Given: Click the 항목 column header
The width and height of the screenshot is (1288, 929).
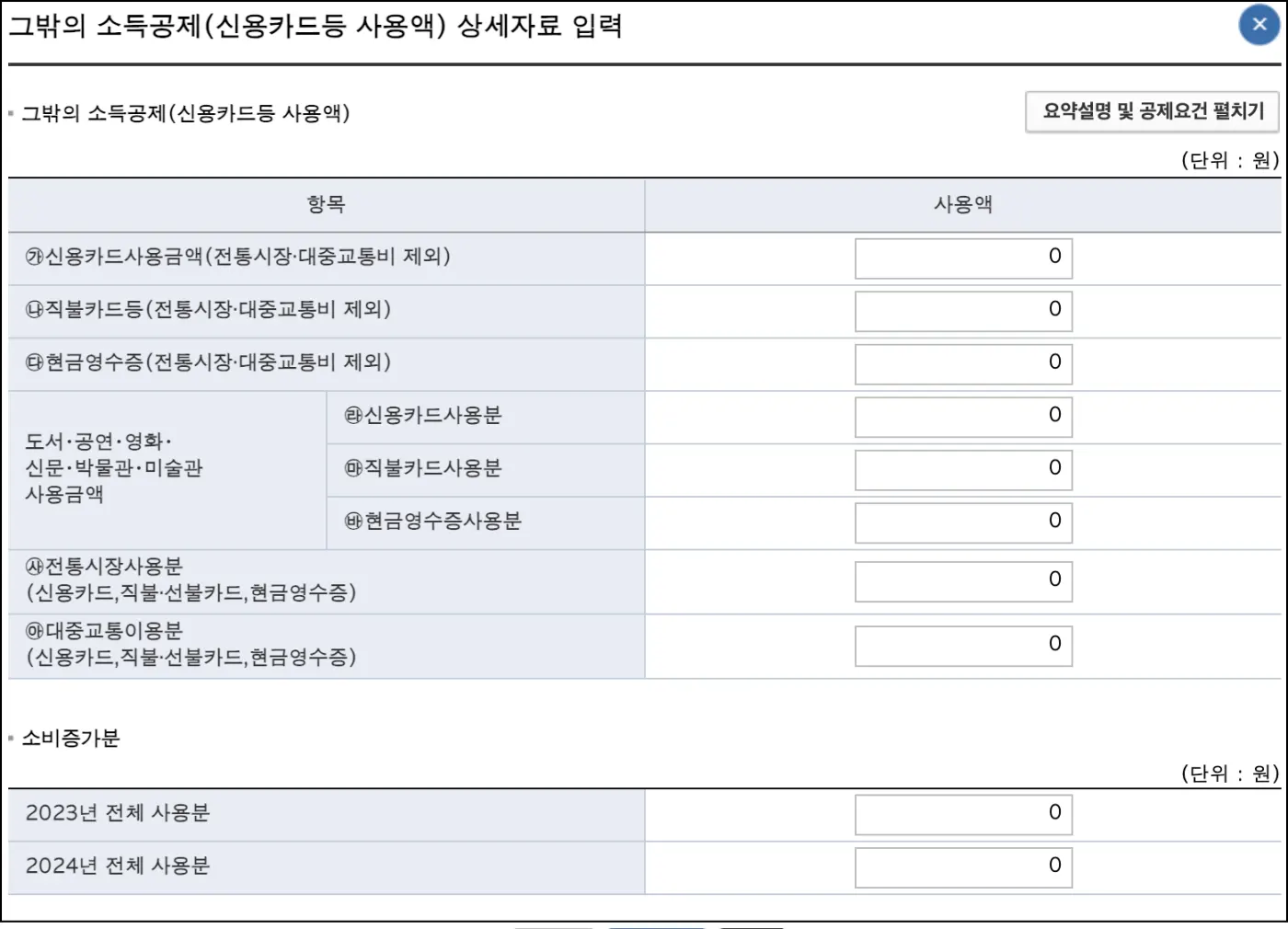Looking at the screenshot, I should (326, 205).
